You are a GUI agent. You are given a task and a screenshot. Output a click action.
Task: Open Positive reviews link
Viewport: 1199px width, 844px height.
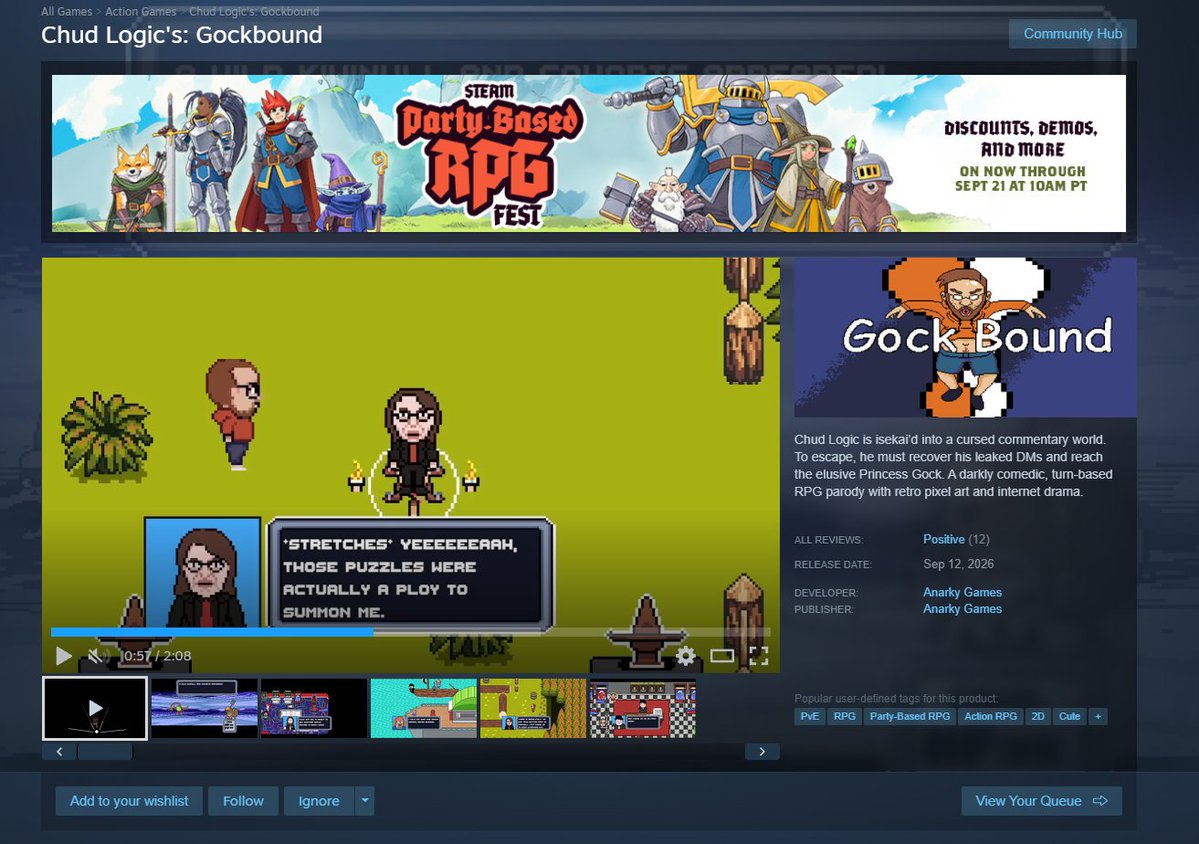point(944,539)
